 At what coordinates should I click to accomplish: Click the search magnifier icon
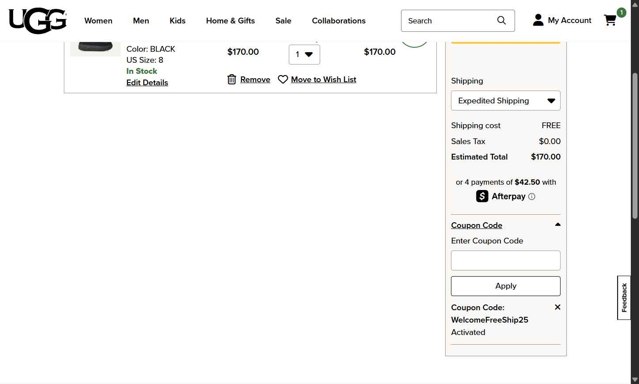tap(501, 20)
